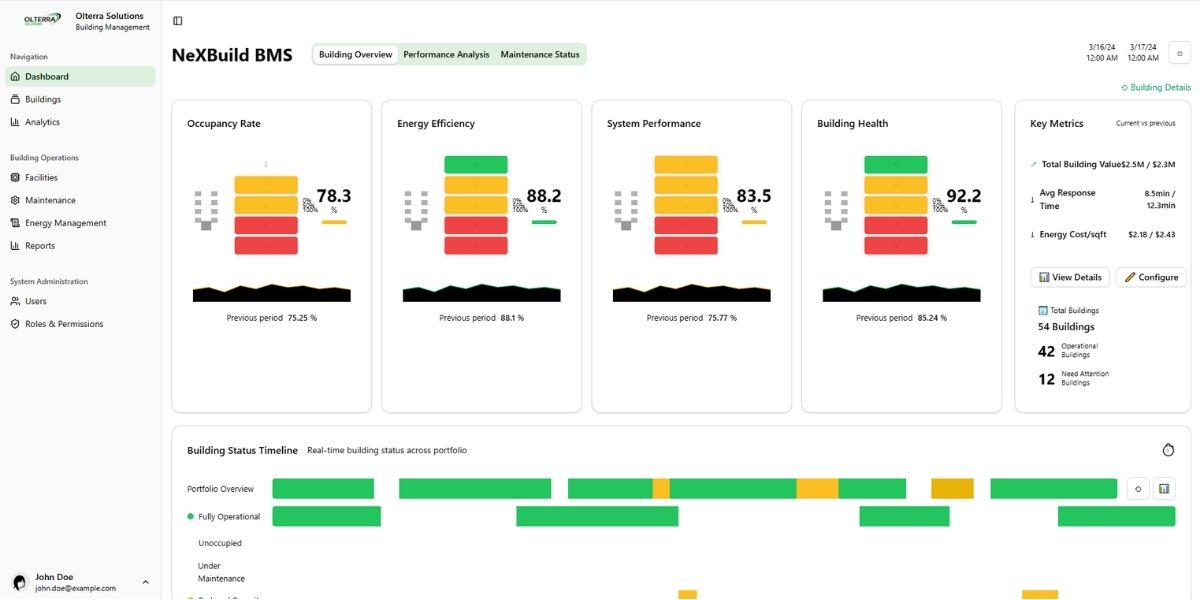The image size is (1200, 600).
Task: Click the top green Building Health gauge segment
Action: pyautogui.click(x=896, y=165)
